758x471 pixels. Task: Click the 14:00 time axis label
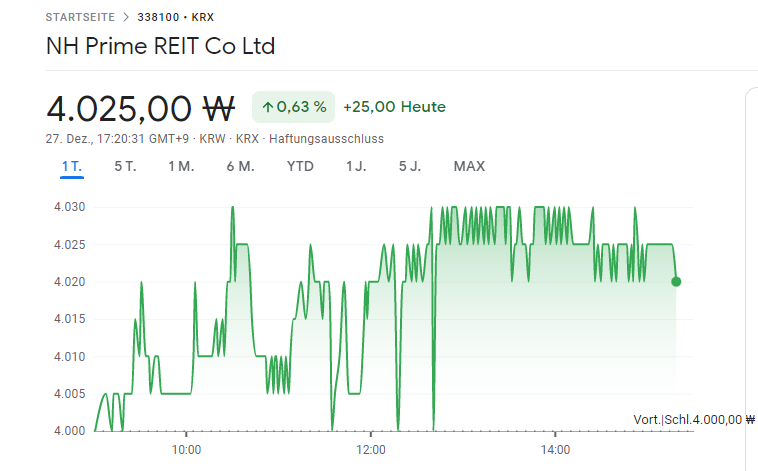(555, 450)
